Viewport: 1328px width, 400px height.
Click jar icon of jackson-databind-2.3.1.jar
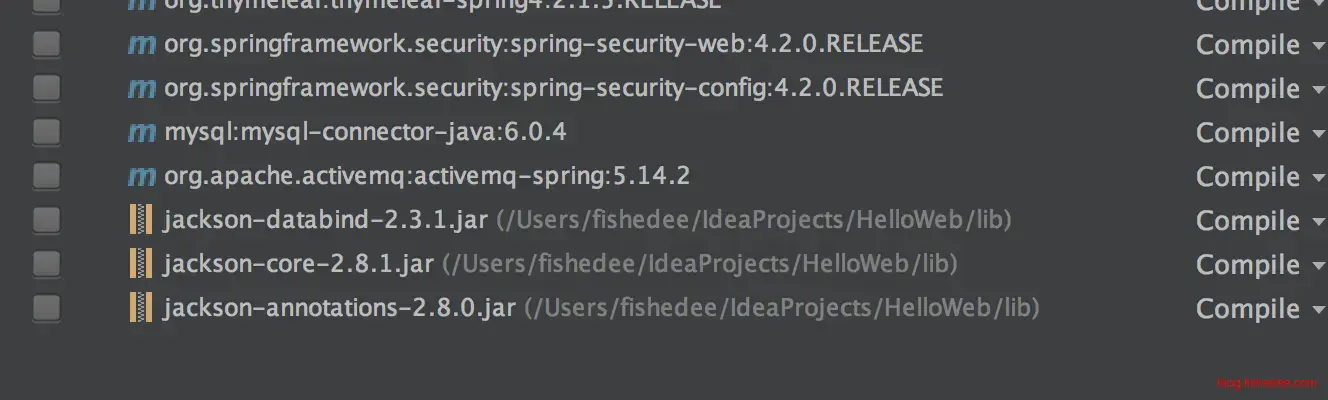pyautogui.click(x=141, y=221)
